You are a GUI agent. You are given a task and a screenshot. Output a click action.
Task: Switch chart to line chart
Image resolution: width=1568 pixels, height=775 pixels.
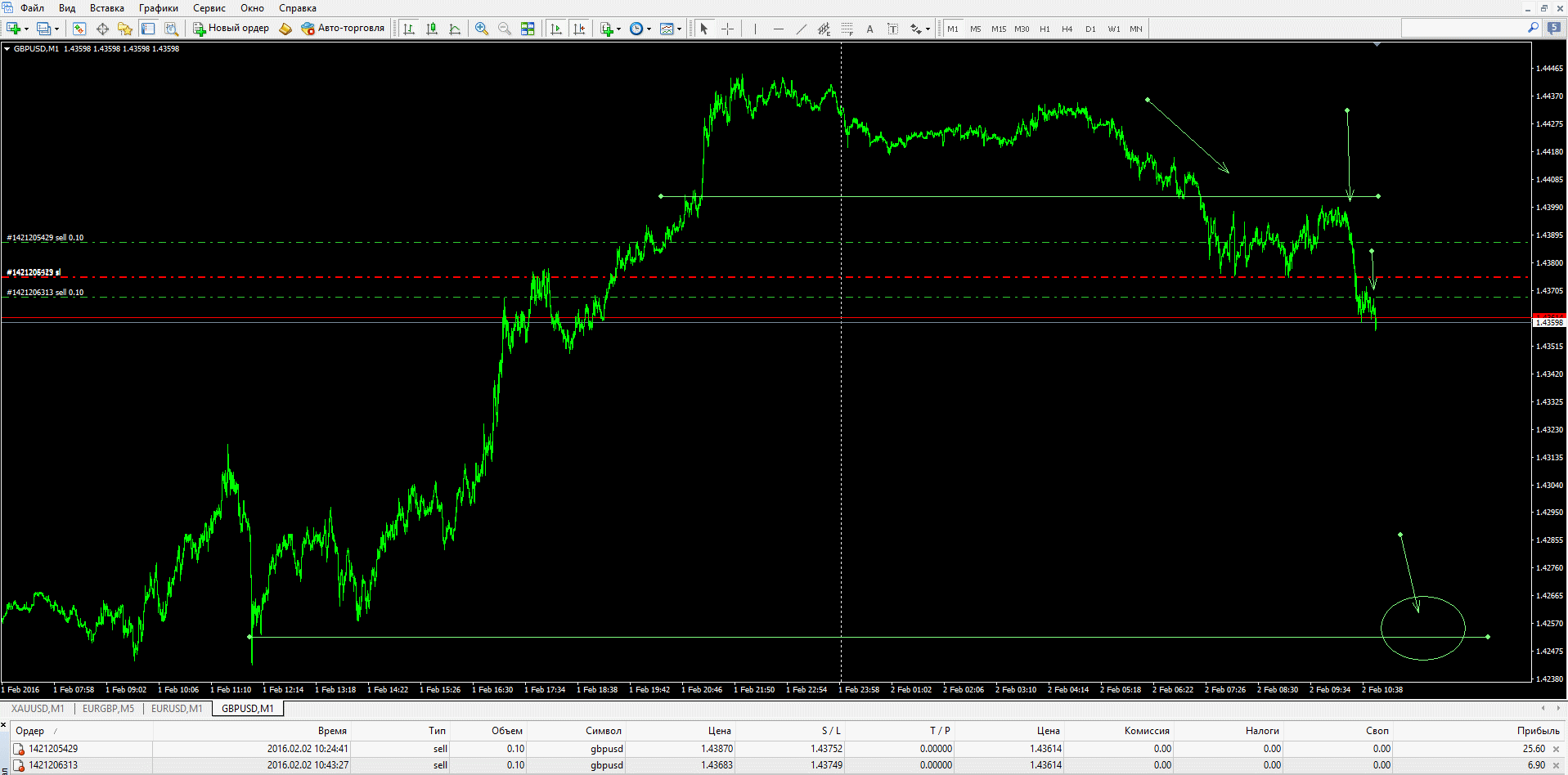[x=455, y=29]
